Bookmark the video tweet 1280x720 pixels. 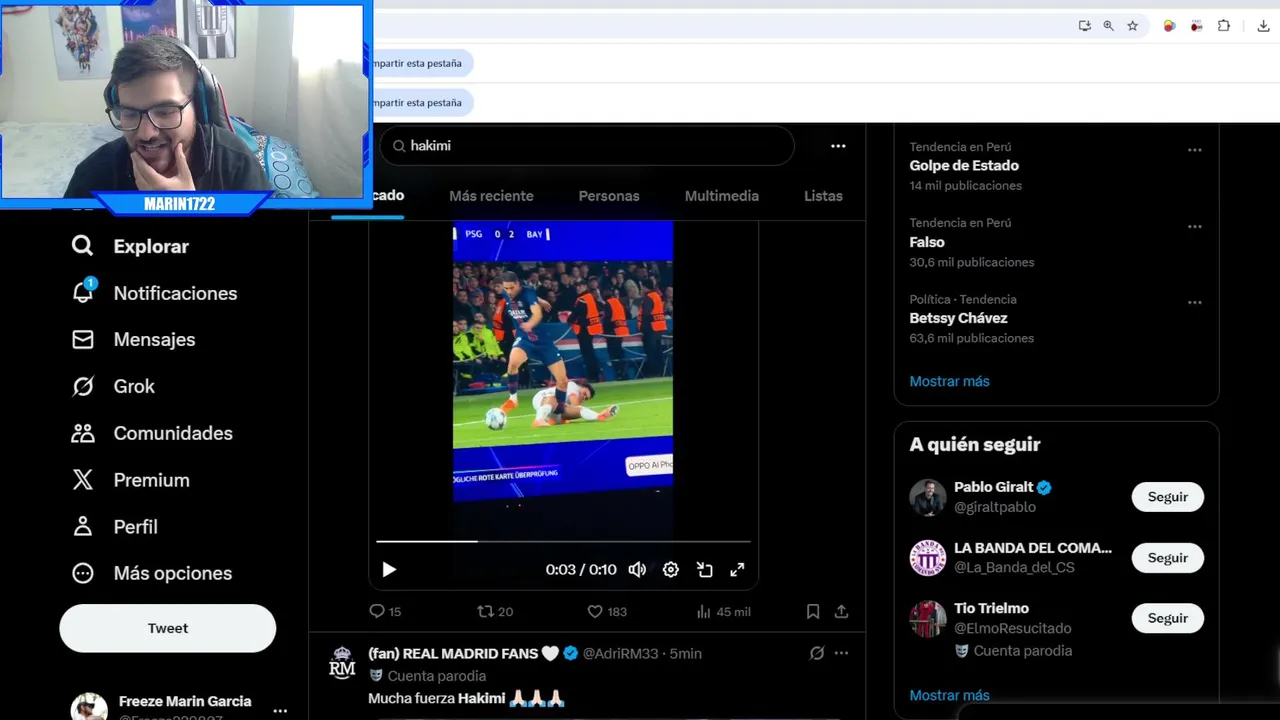(x=813, y=611)
